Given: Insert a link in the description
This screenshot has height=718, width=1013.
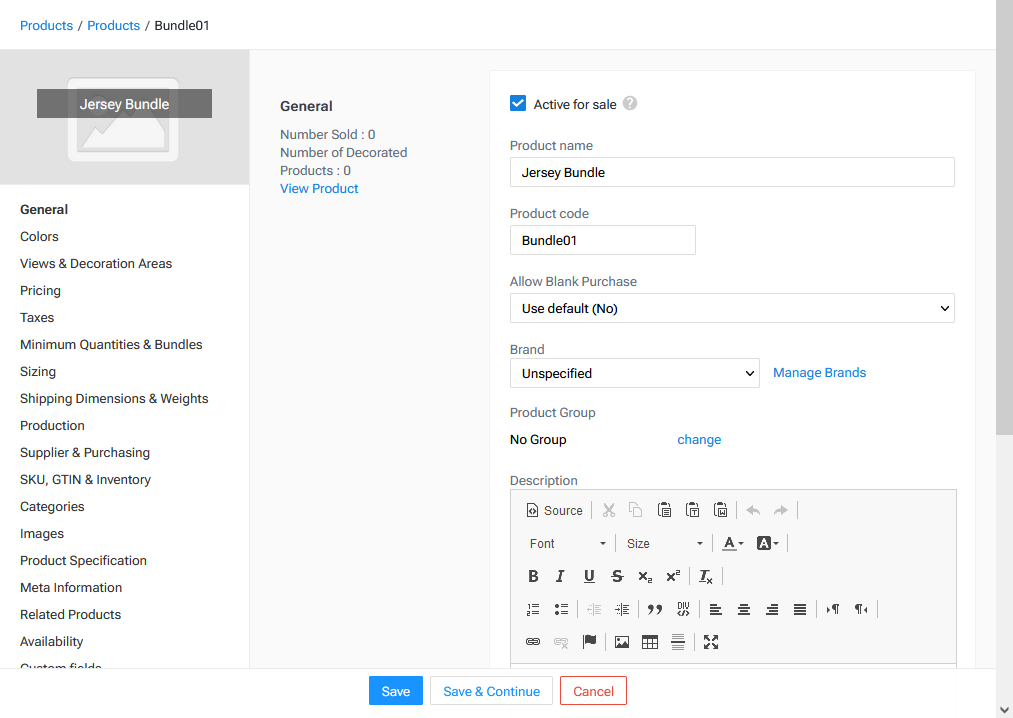Looking at the screenshot, I should coord(533,642).
